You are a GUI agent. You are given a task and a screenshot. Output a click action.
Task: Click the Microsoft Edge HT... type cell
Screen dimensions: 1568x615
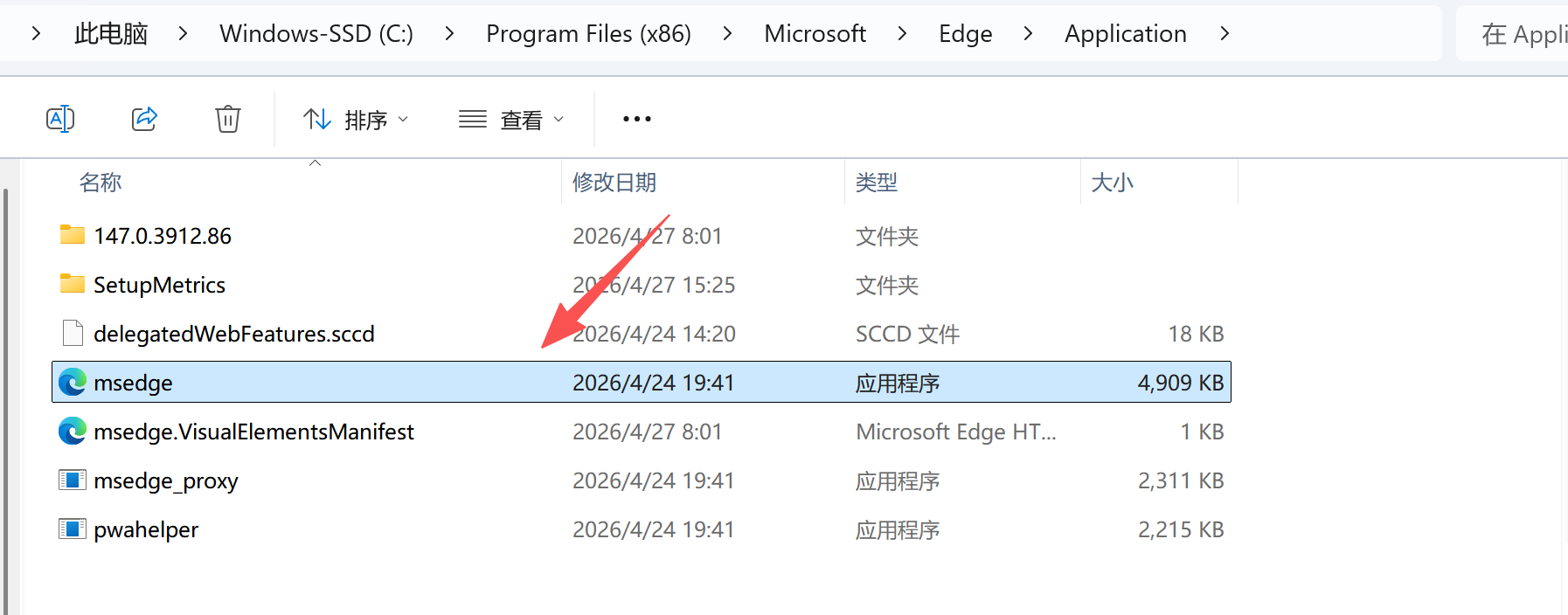pos(956,432)
